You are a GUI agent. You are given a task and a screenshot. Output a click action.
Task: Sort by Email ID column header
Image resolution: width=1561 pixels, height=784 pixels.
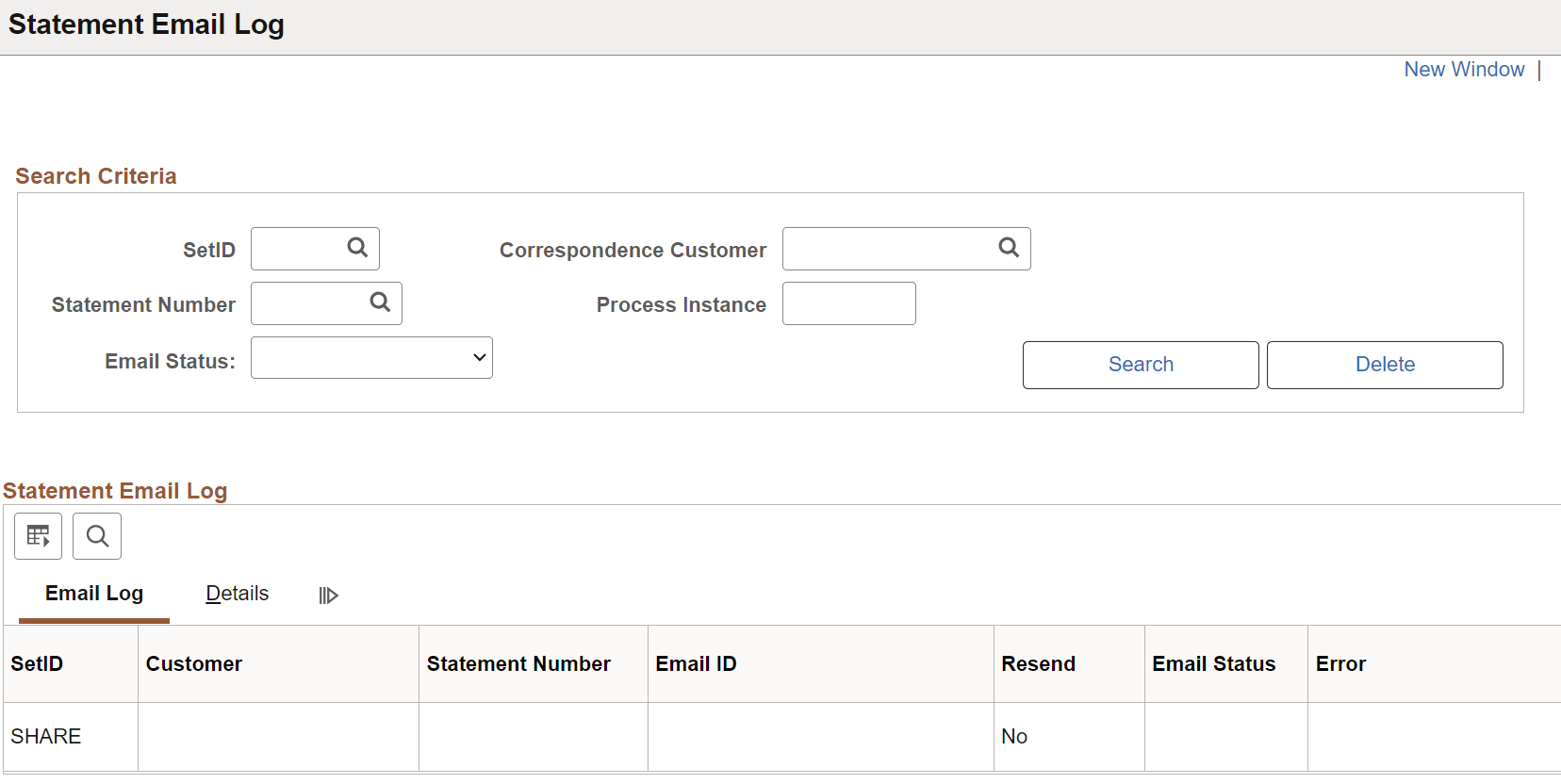pyautogui.click(x=697, y=664)
